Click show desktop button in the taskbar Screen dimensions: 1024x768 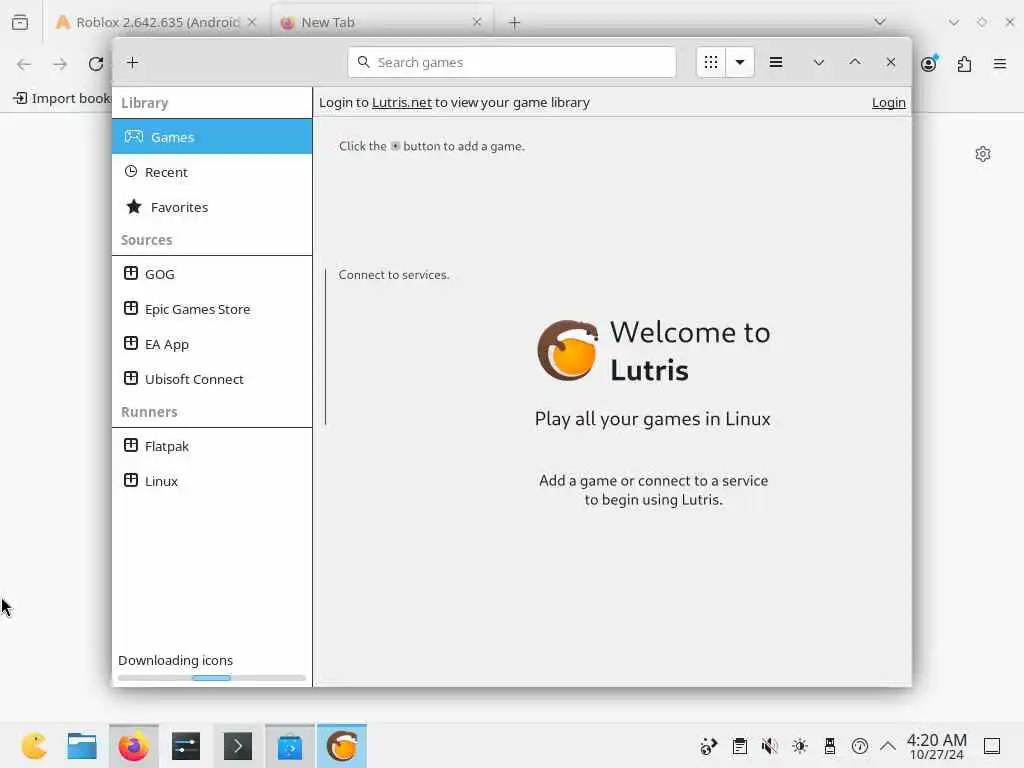click(x=992, y=746)
